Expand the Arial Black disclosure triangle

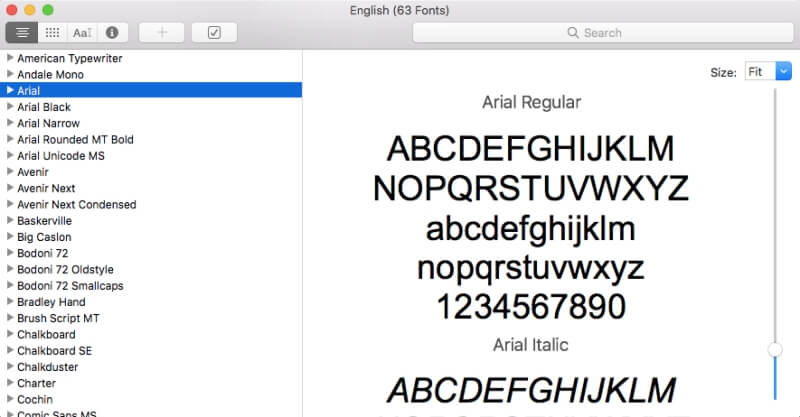(x=10, y=107)
